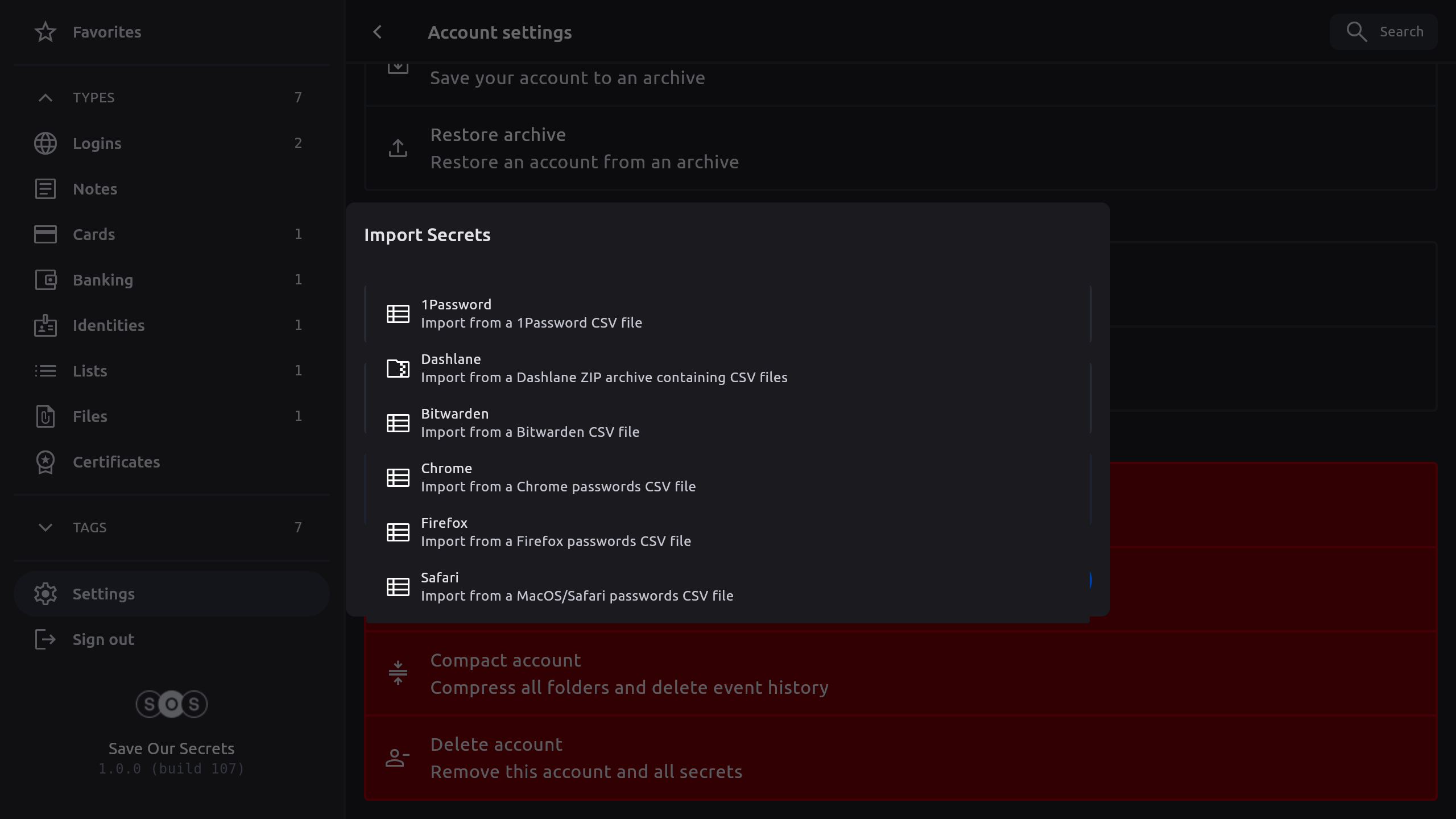The width and height of the screenshot is (1456, 819).
Task: Click the Logins globe icon
Action: [x=45, y=143]
